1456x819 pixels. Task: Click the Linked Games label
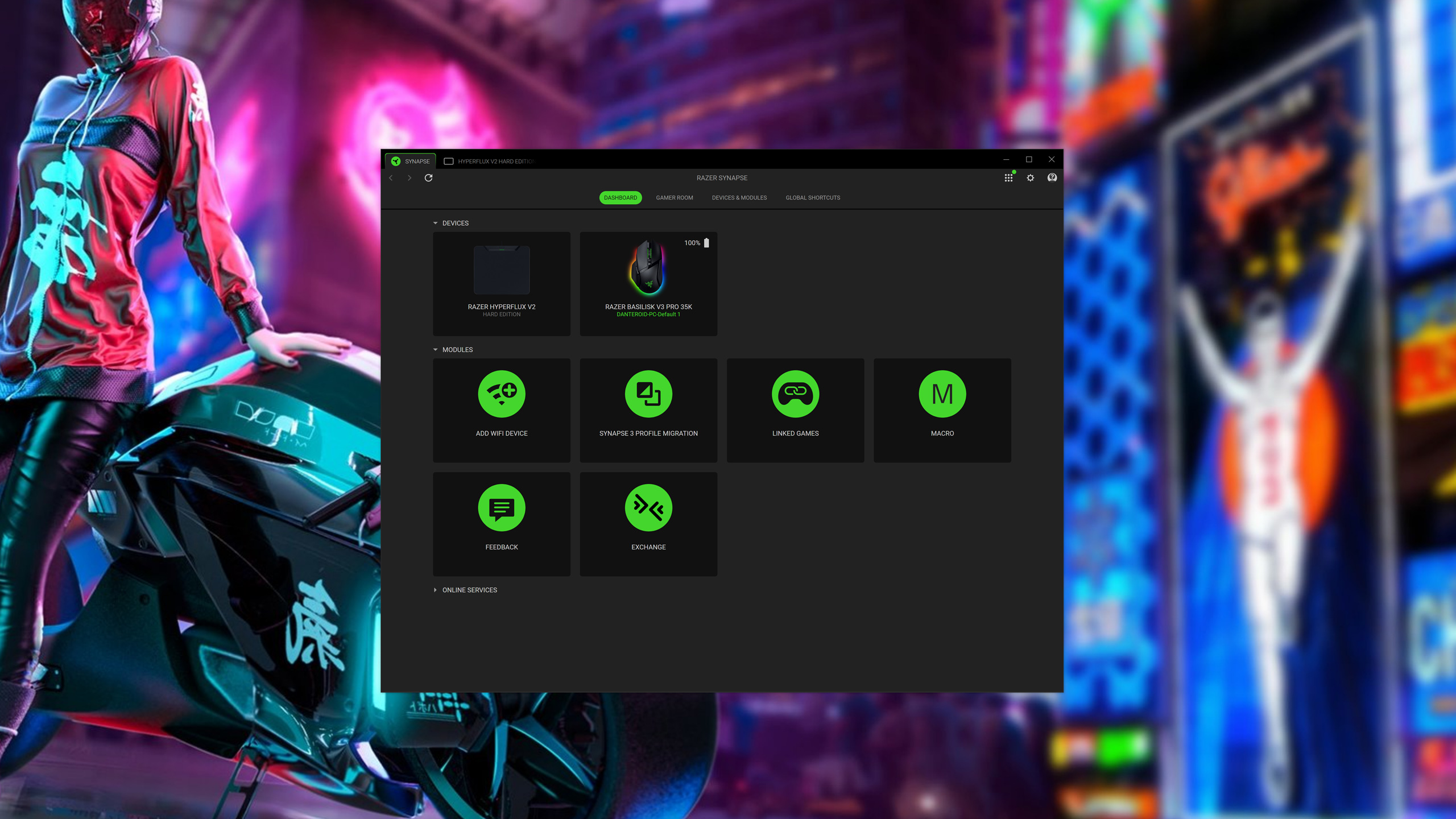coord(795,433)
